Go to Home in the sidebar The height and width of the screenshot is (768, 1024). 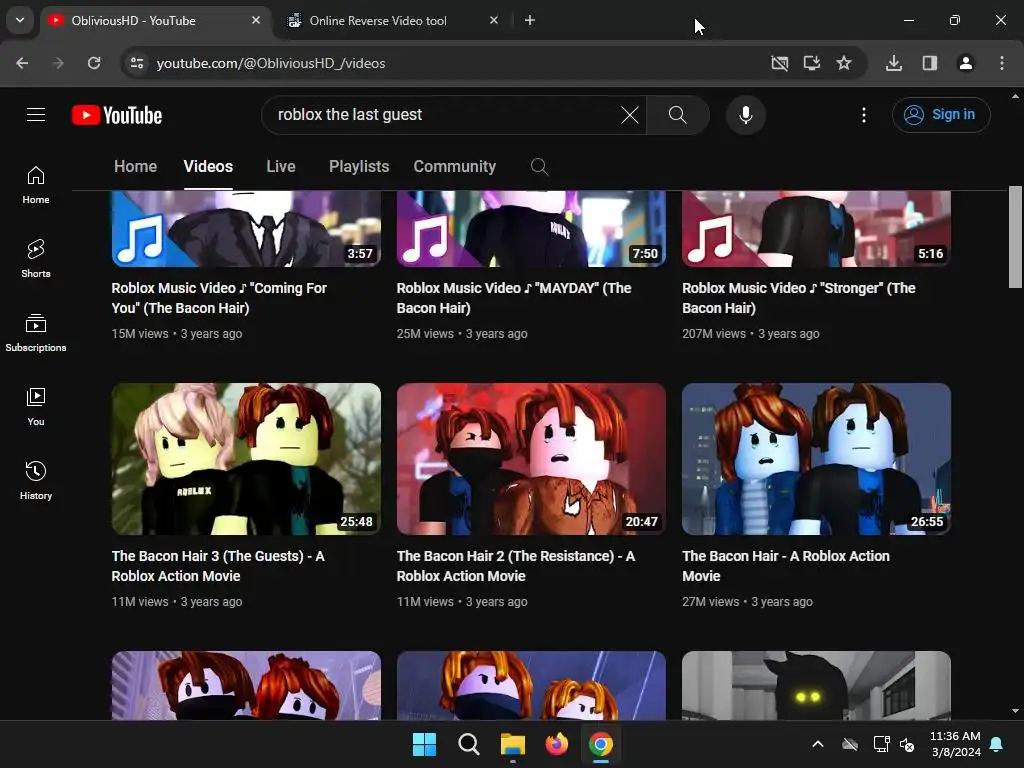(36, 185)
